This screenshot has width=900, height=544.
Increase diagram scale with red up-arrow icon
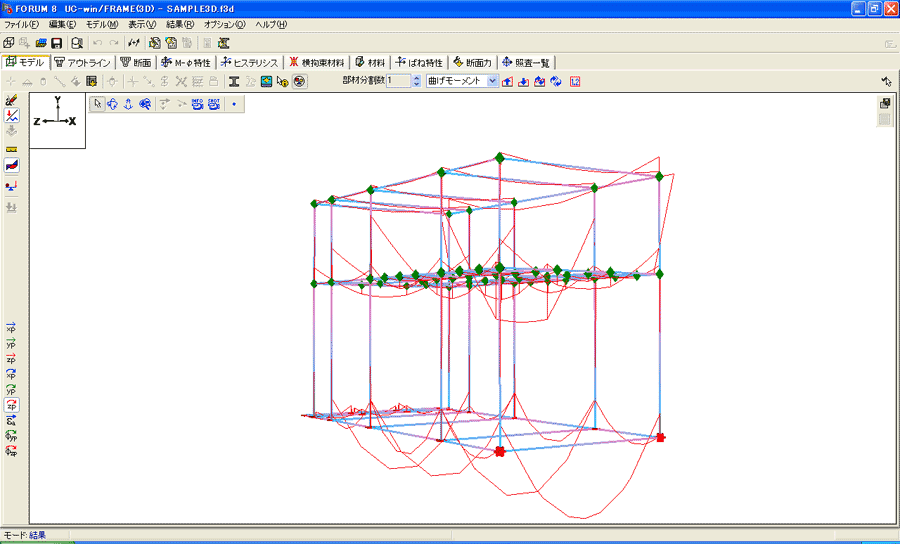[x=507, y=81]
